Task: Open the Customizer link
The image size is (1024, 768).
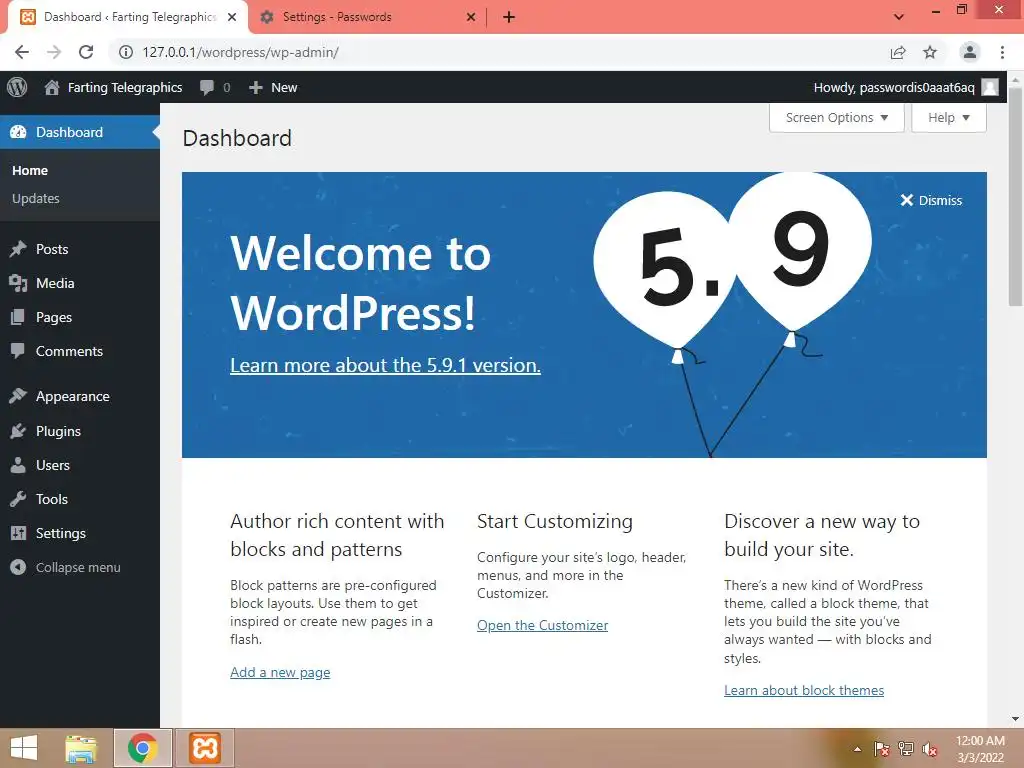Action: (542, 625)
